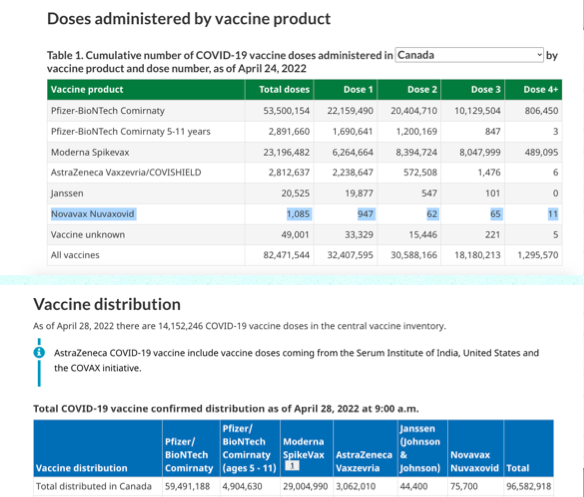Screen dimensions: 584x497
Task: Click Dose 2 value 1,200,169
Action: 416,132
